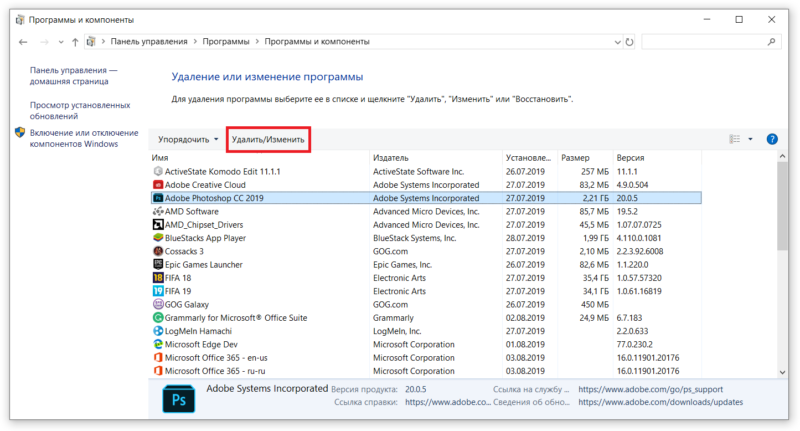The height and width of the screenshot is (431, 800).
Task: Go up one level with up arrow
Action: point(75,42)
